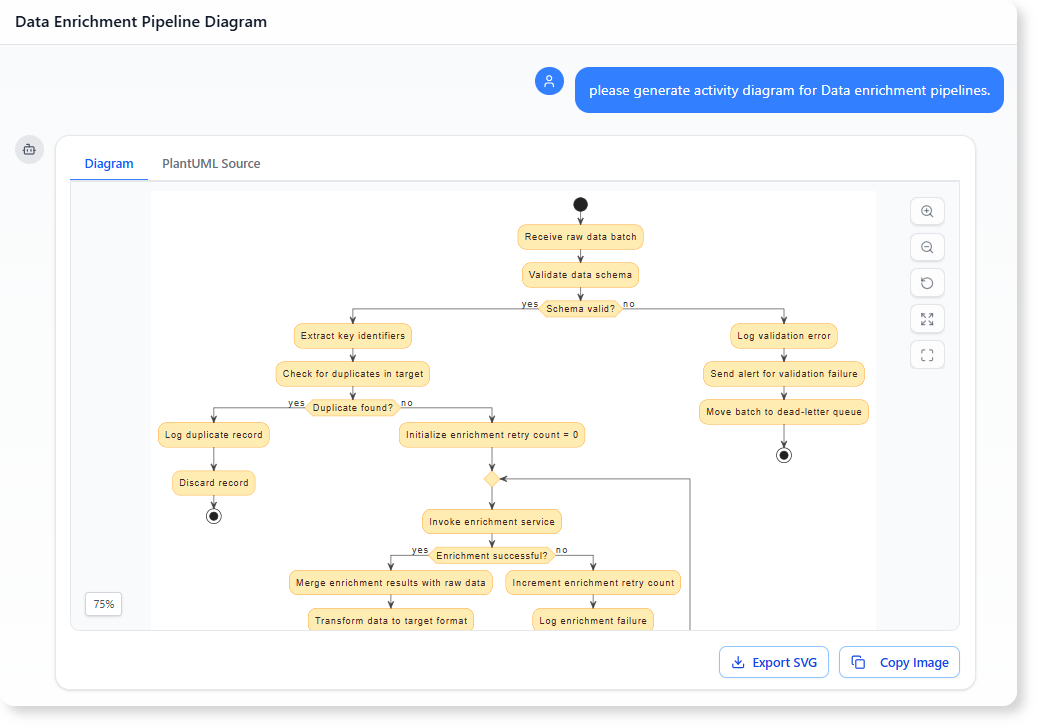
Task: Copy the diagram image
Action: pos(899,662)
